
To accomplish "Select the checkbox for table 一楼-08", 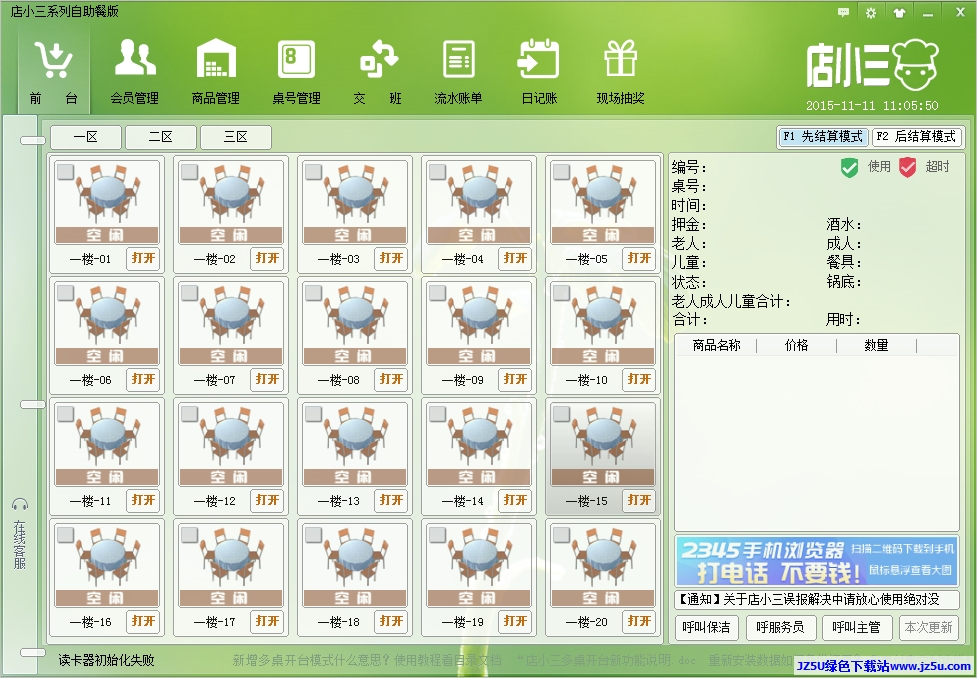I will (x=313, y=293).
